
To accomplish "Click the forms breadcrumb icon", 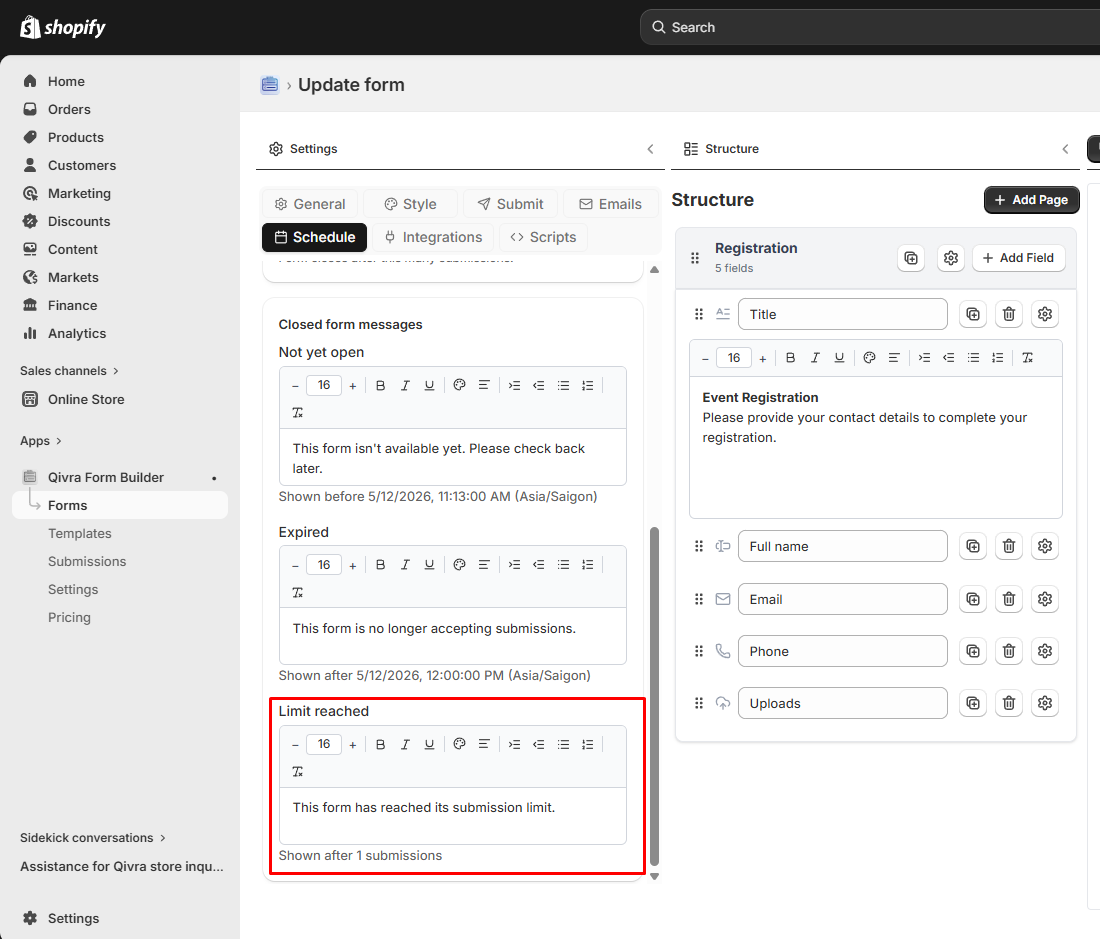I will [269, 85].
